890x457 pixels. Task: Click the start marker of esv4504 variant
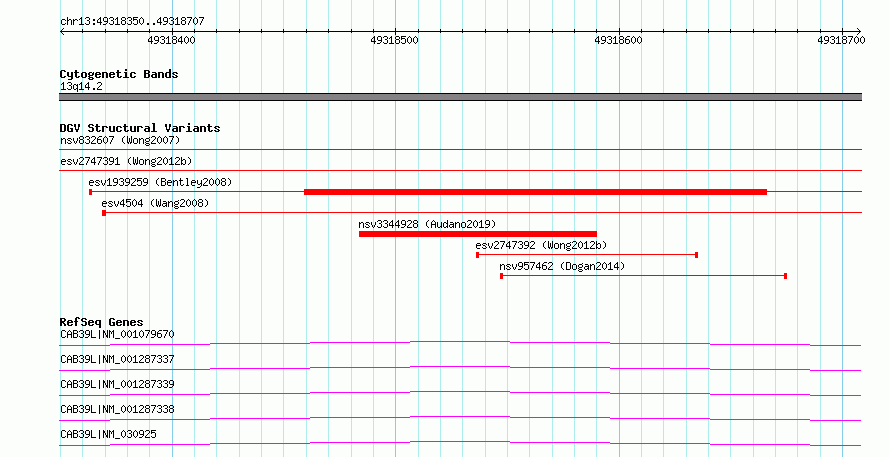click(x=104, y=213)
